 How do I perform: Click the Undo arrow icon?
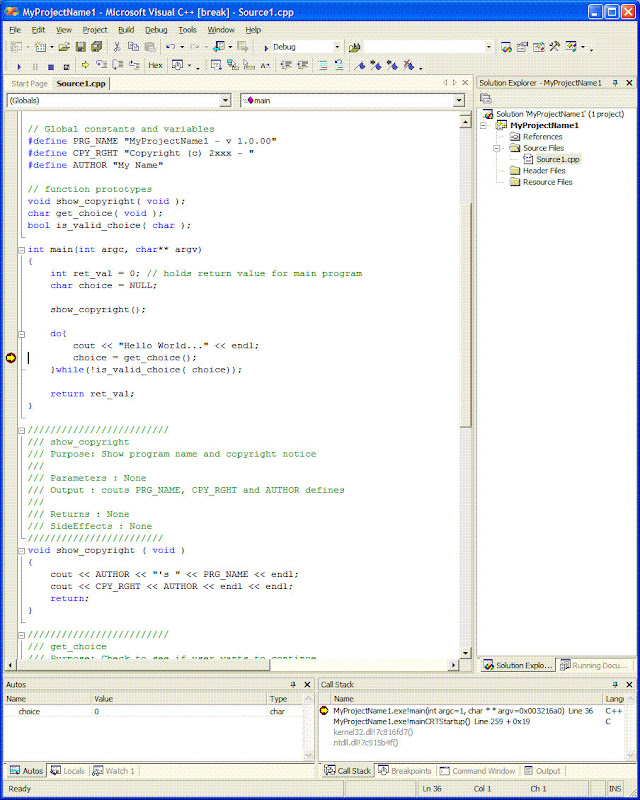pyautogui.click(x=170, y=47)
